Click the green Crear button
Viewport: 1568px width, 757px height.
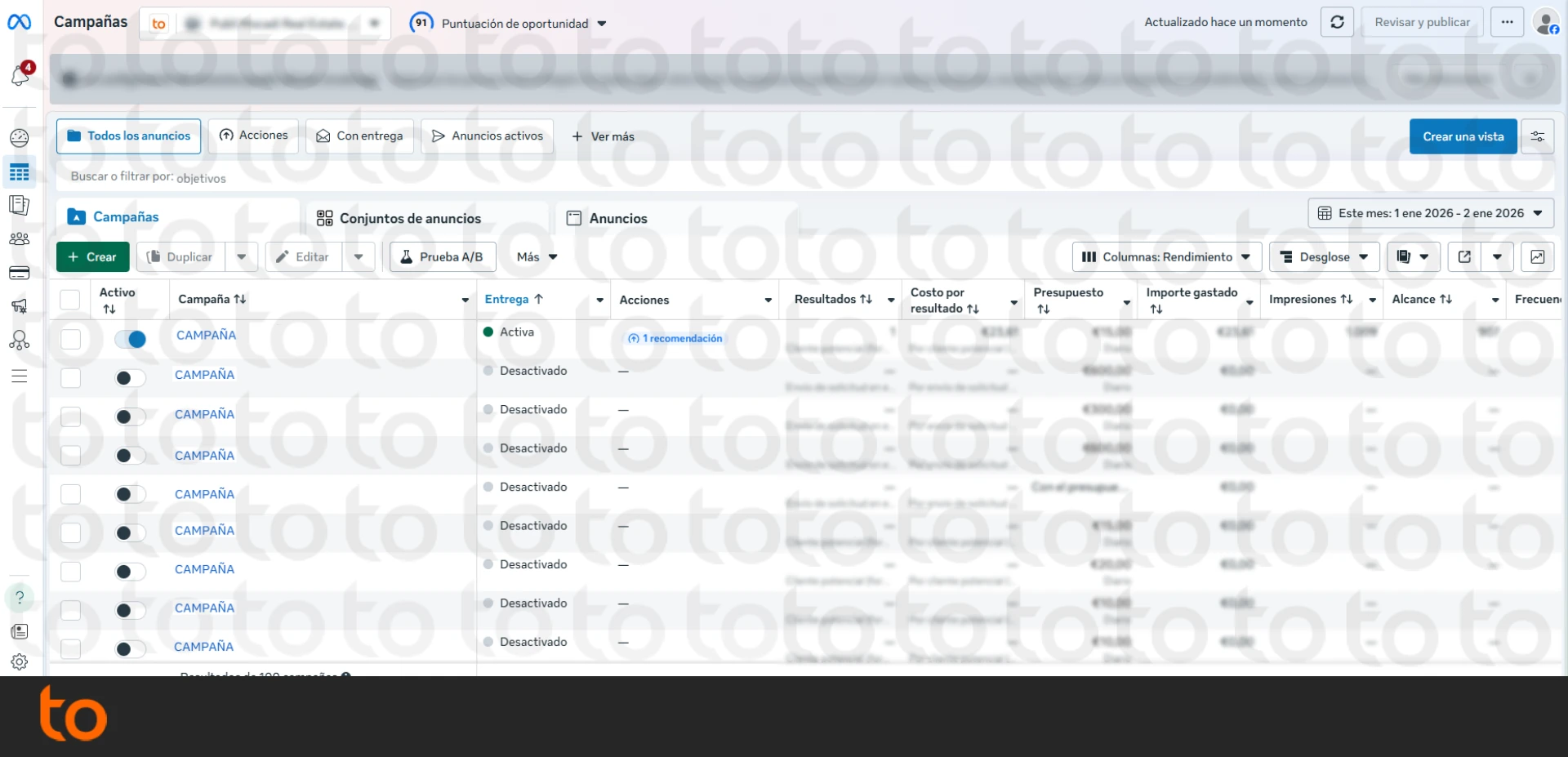pos(92,257)
